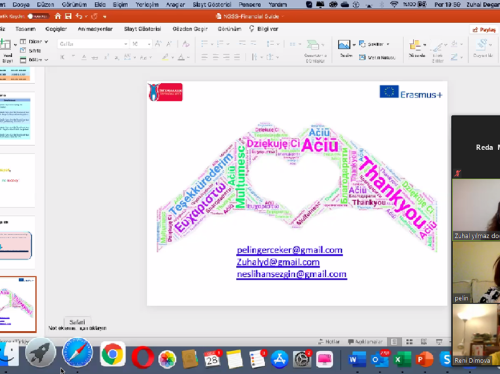500x374 pixels.
Task: Select the pink box slide thumbnail
Action: coord(16,243)
